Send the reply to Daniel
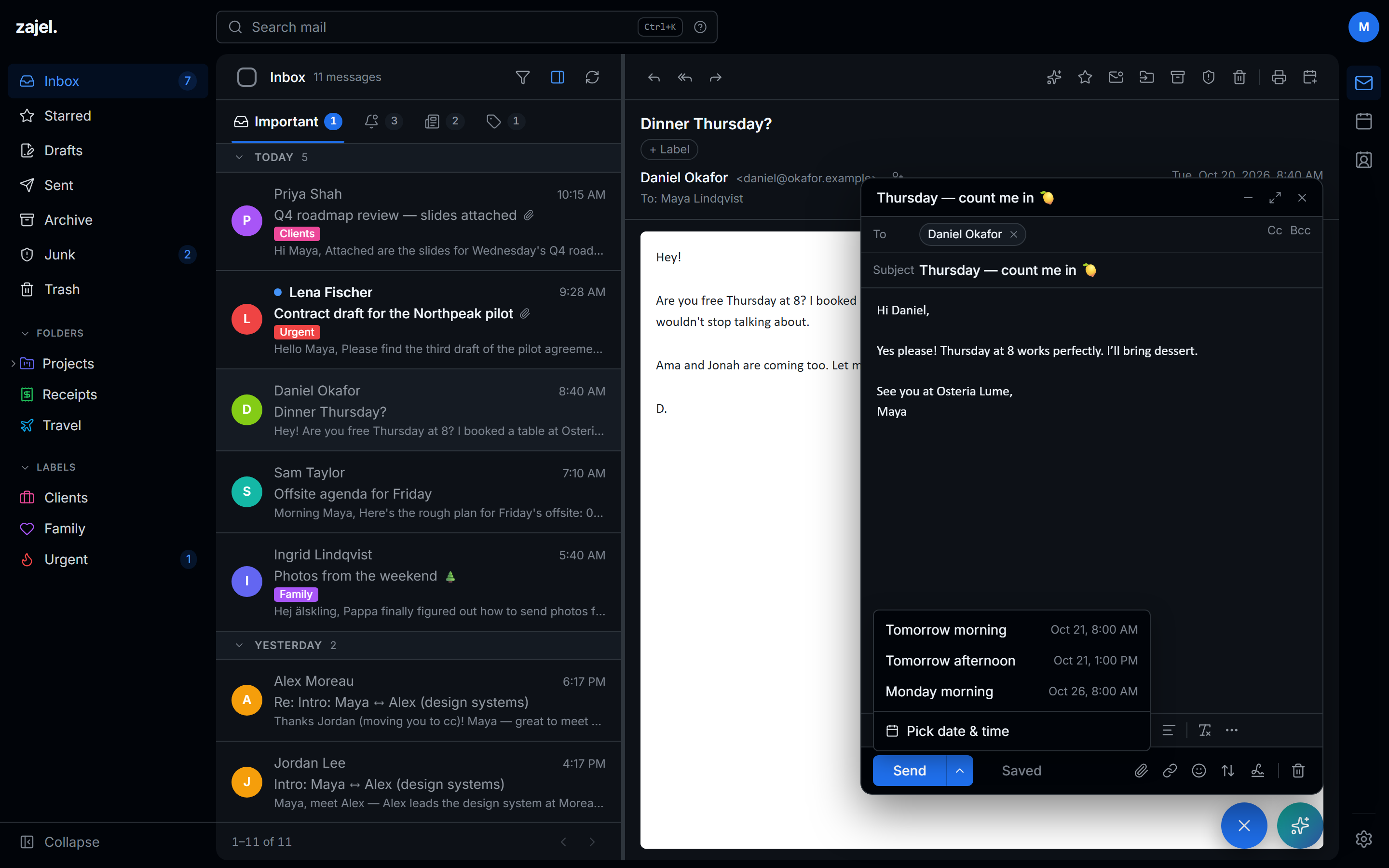This screenshot has width=1389, height=868. pyautogui.click(x=909, y=771)
